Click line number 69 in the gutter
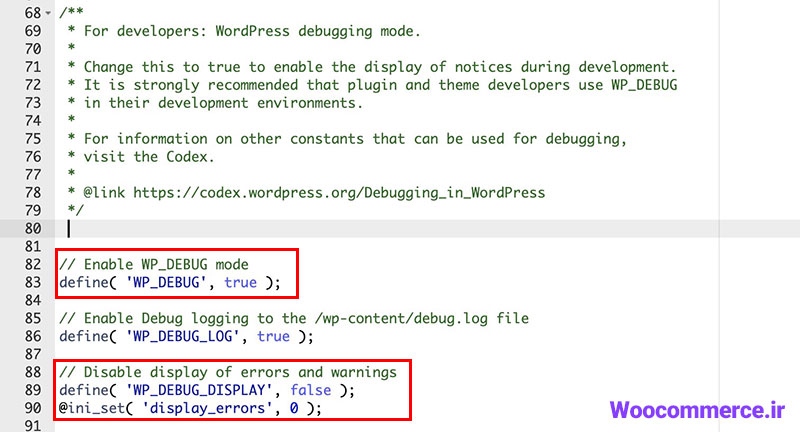This screenshot has height=432, width=800. [33, 31]
